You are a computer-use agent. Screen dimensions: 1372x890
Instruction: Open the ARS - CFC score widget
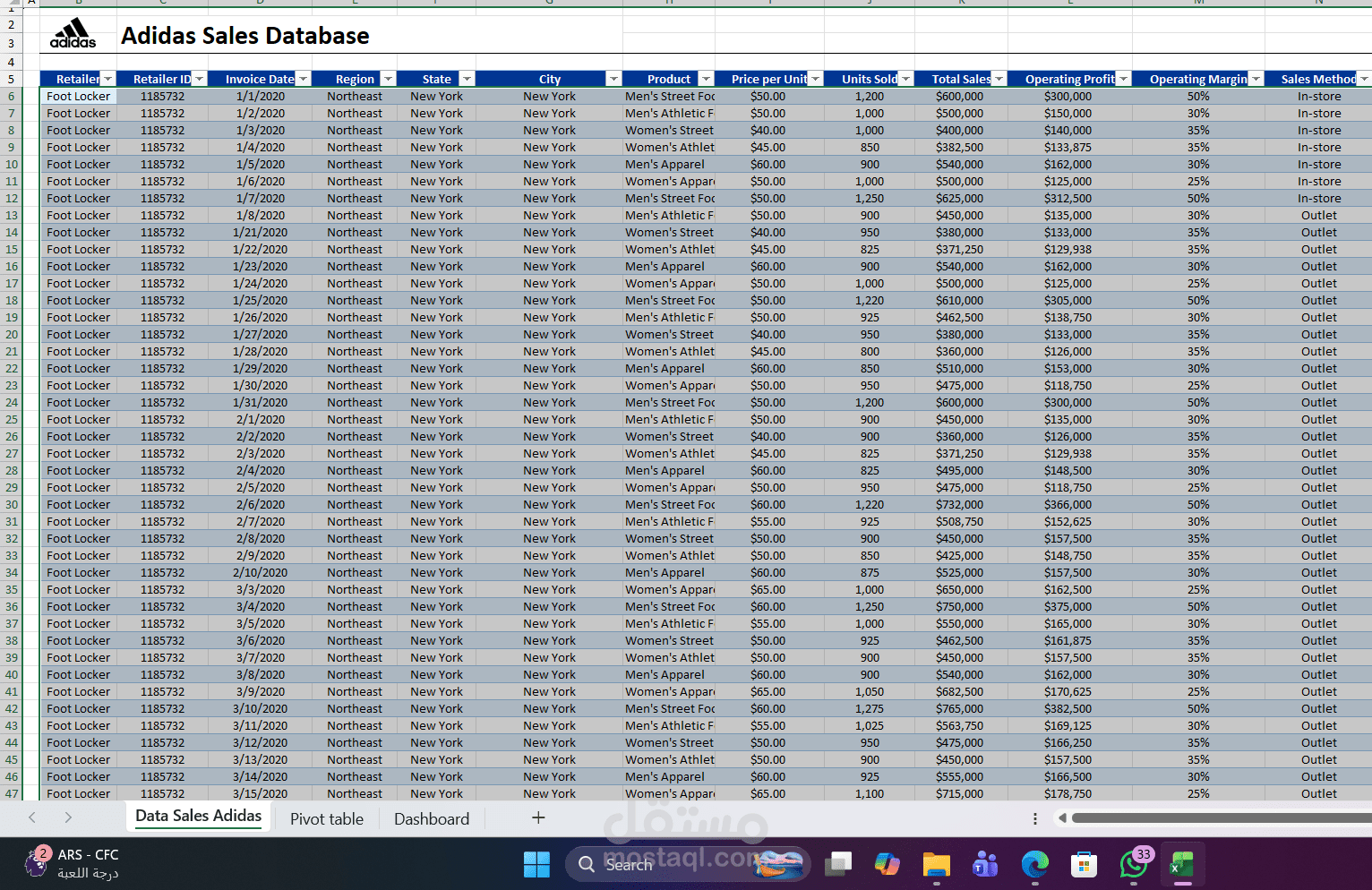(72, 863)
